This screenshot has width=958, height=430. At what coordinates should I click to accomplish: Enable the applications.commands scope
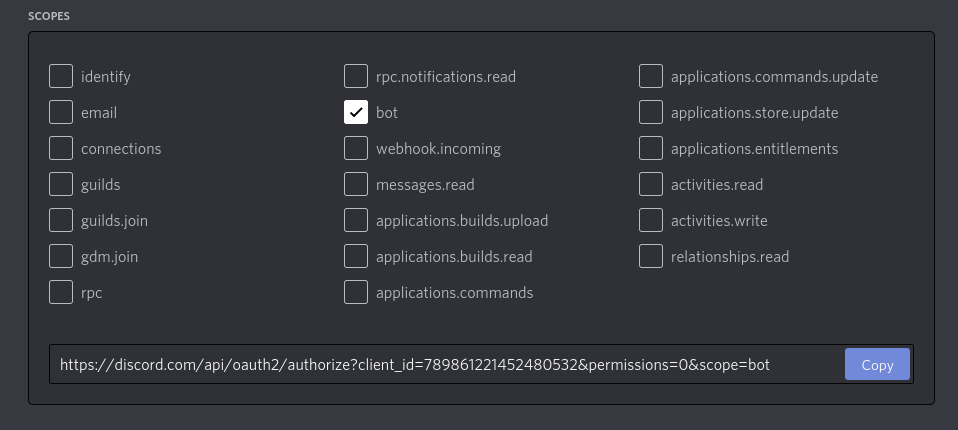point(356,293)
